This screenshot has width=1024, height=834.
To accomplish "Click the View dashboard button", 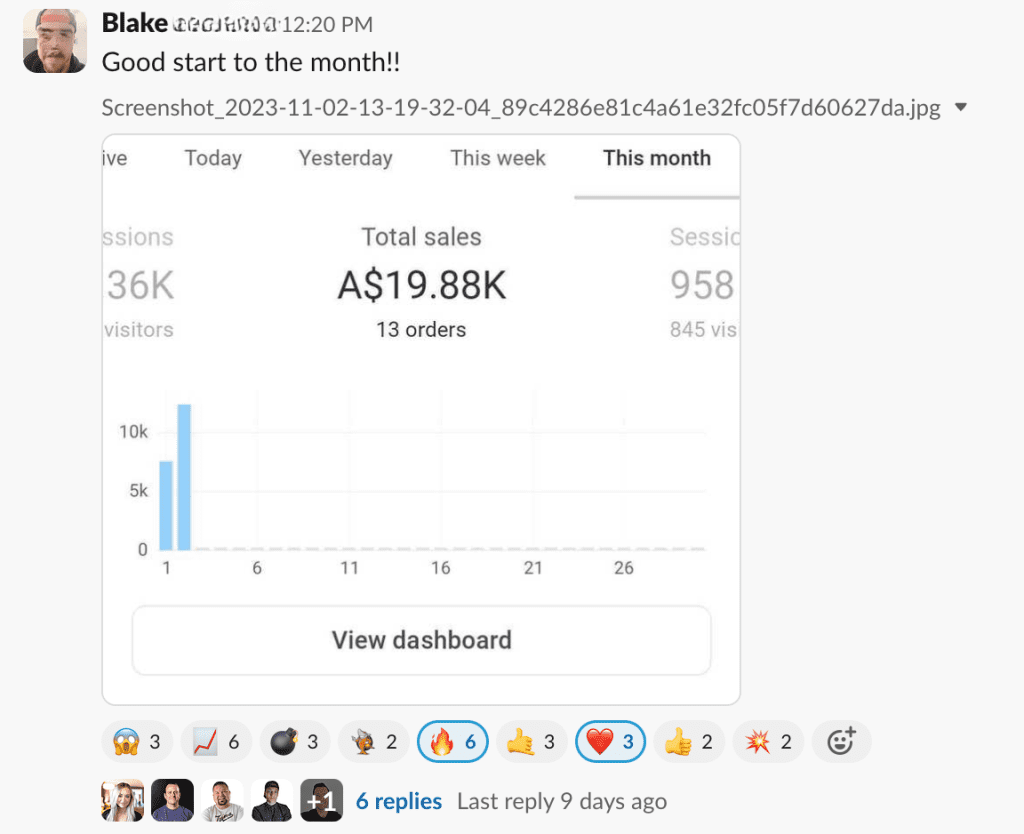I will tap(421, 639).
